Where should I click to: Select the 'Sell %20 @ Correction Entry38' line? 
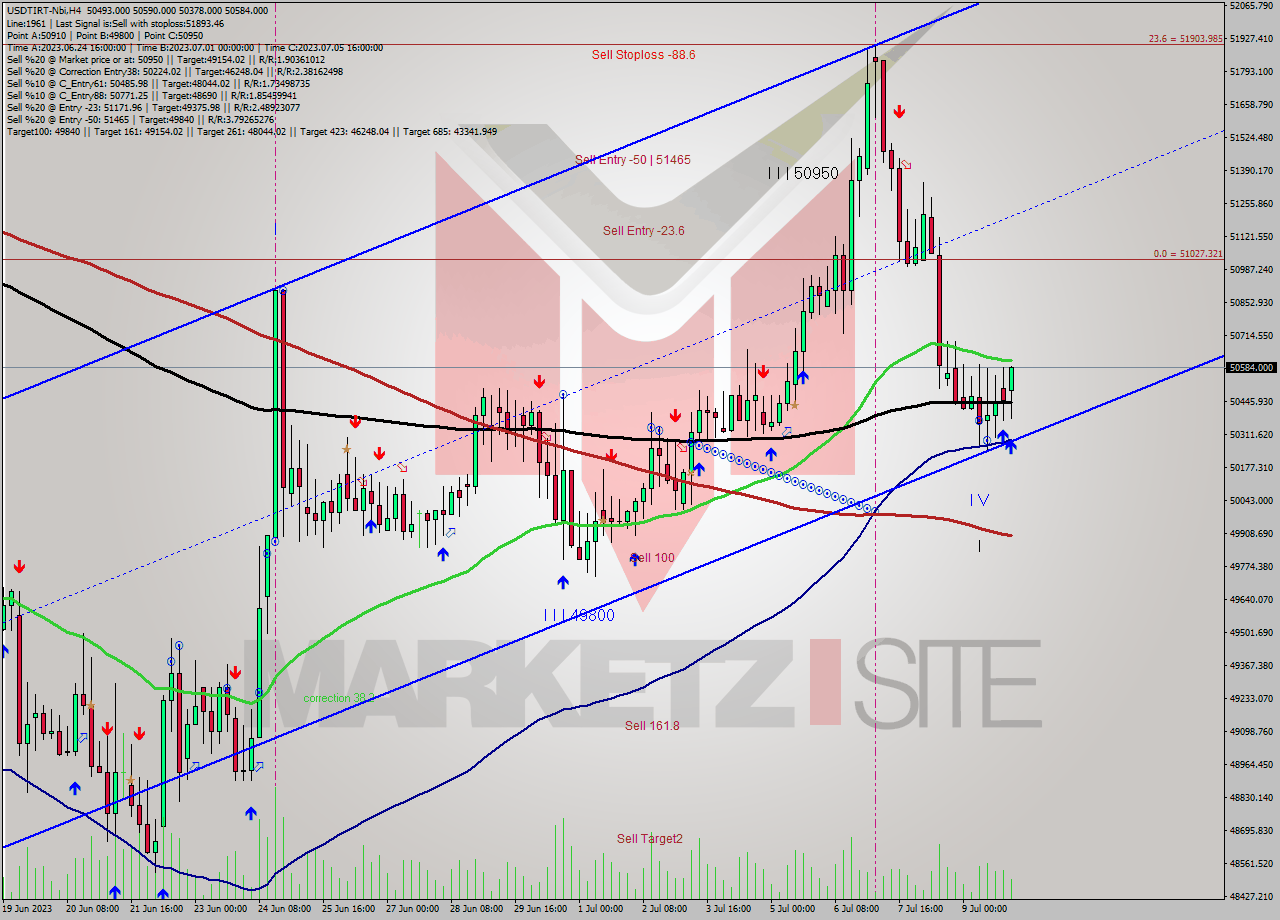pyautogui.click(x=174, y=72)
